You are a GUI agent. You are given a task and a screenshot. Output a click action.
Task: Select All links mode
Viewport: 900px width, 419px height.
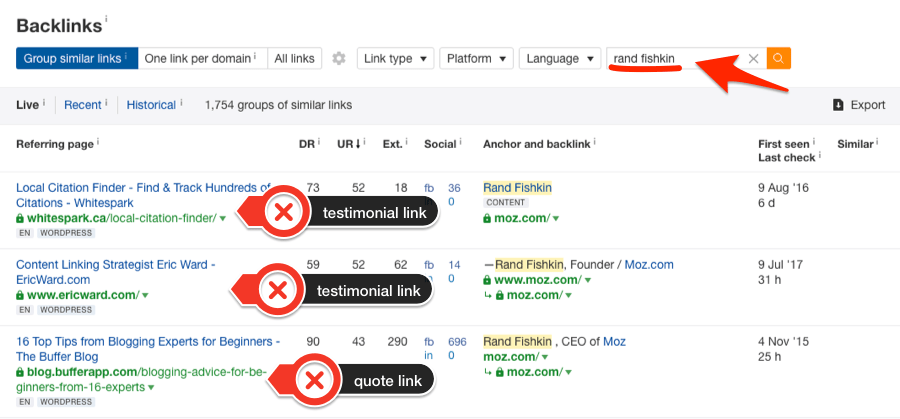point(294,59)
